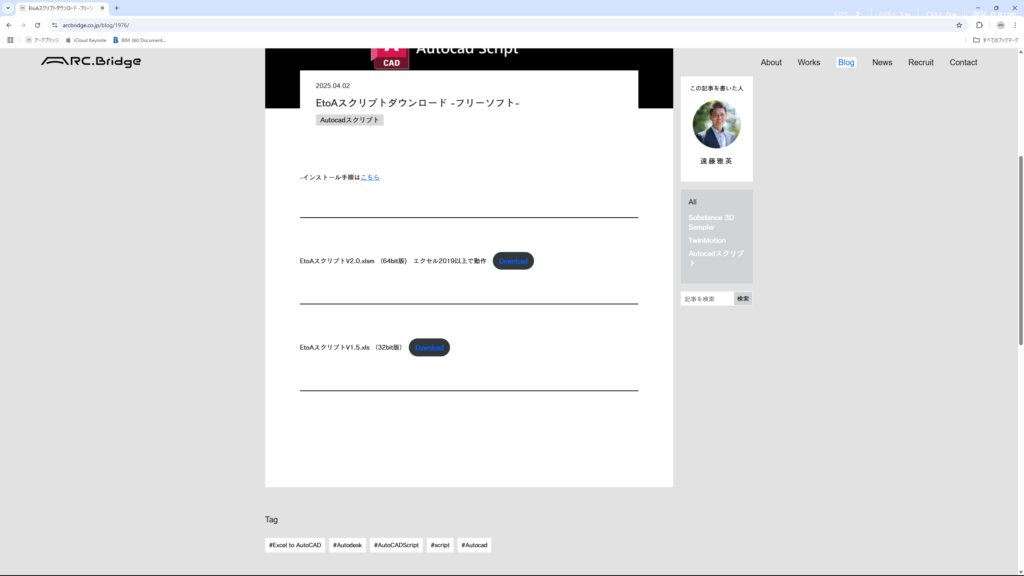This screenshot has height=576, width=1024.
Task: Download EtoAスクリプトV2.0.xlsm 64bit version
Action: click(513, 261)
